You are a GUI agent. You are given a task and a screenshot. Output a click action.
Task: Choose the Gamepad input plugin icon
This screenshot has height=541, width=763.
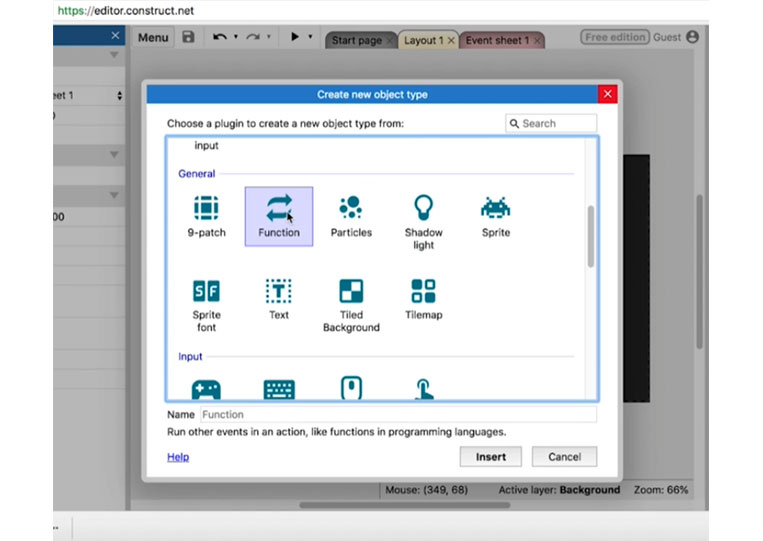[x=206, y=390]
